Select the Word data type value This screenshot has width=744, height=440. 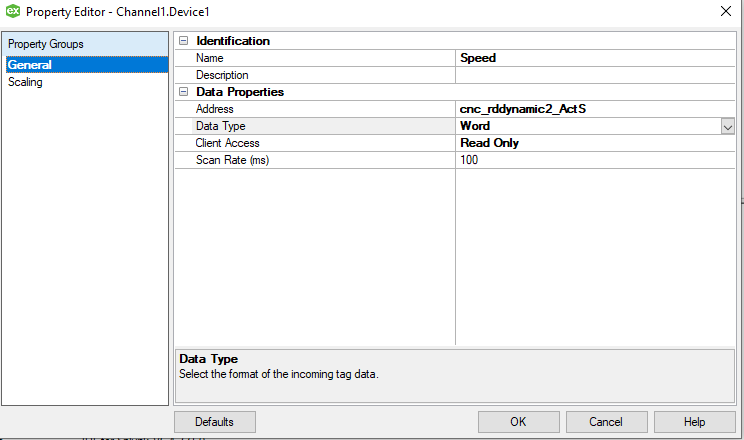(x=588, y=126)
